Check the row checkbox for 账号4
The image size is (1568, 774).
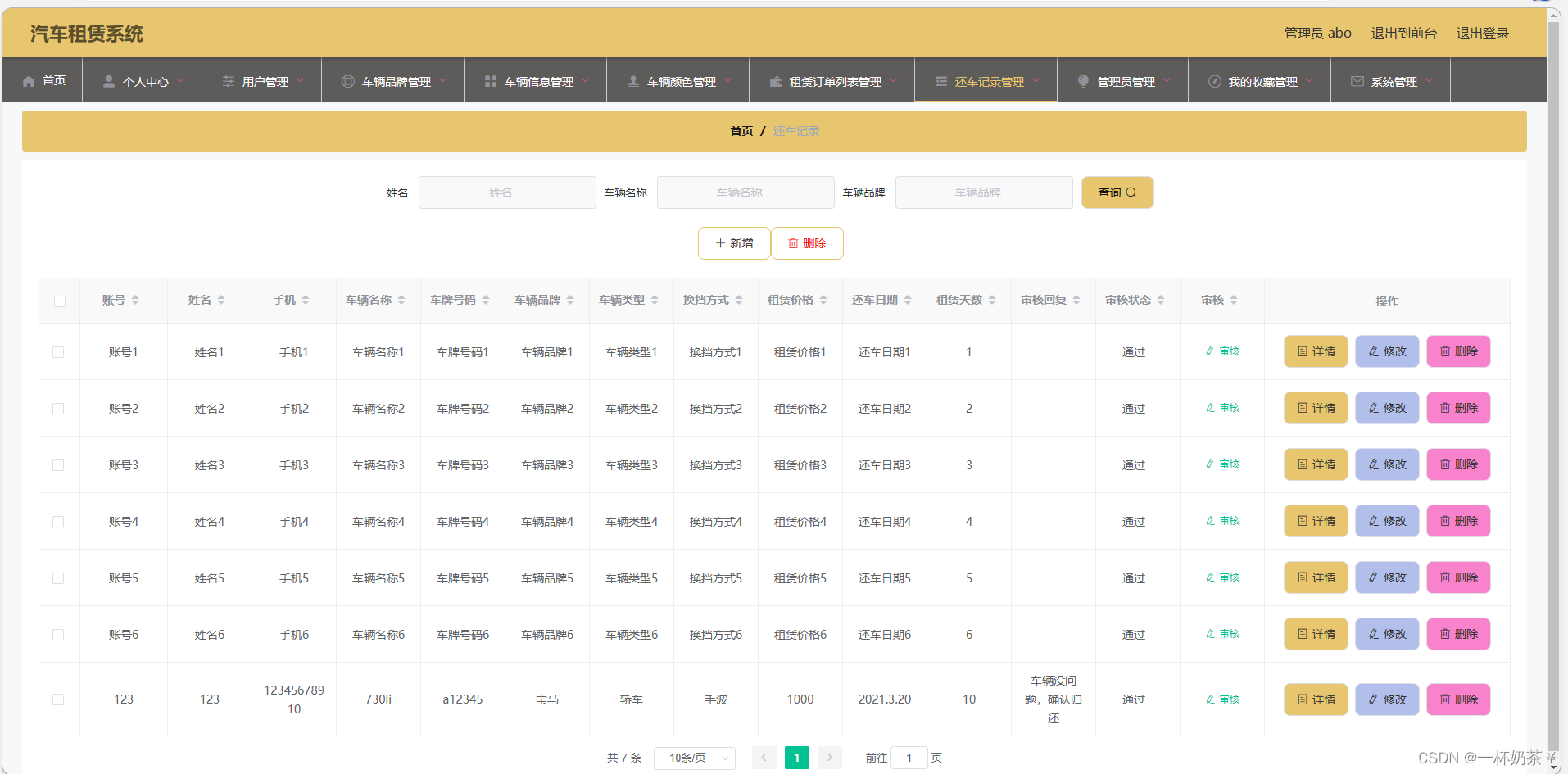58,522
